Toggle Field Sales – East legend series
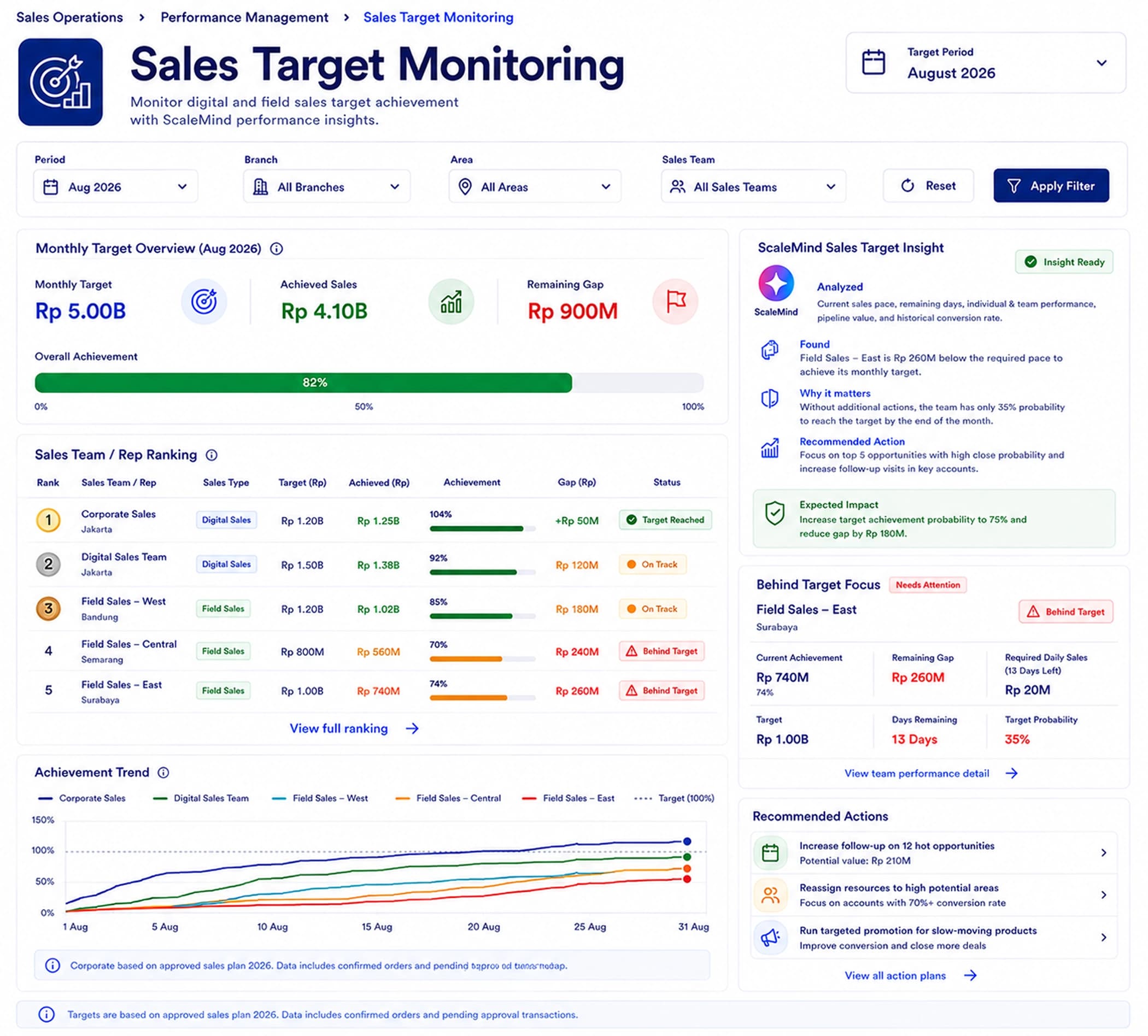Screen dimensions: 1148x1036 pos(568,799)
